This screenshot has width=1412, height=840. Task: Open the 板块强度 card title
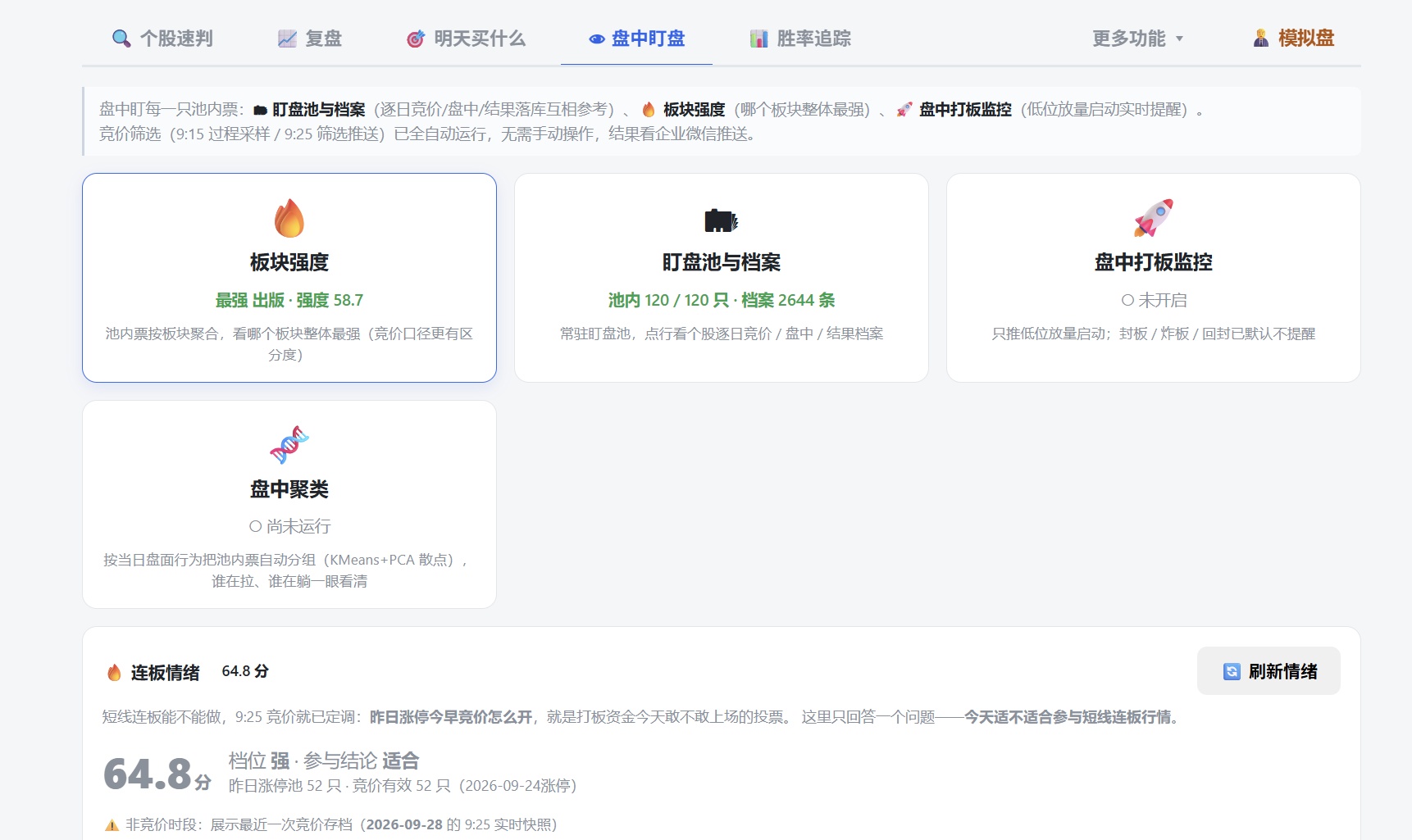289,262
